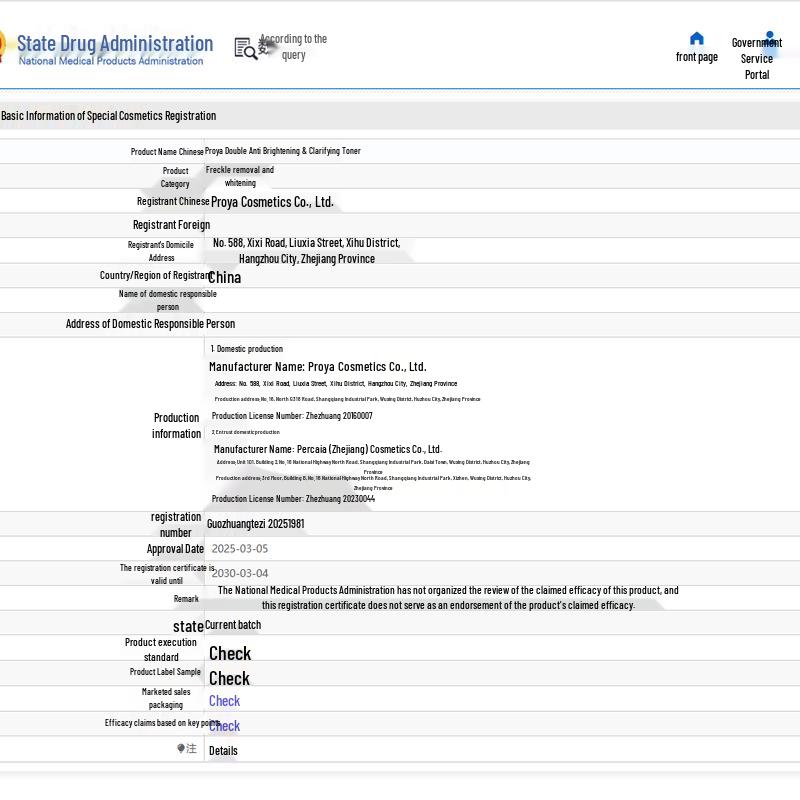Select registration number "Guozhuangtezi 20251981"

point(256,524)
